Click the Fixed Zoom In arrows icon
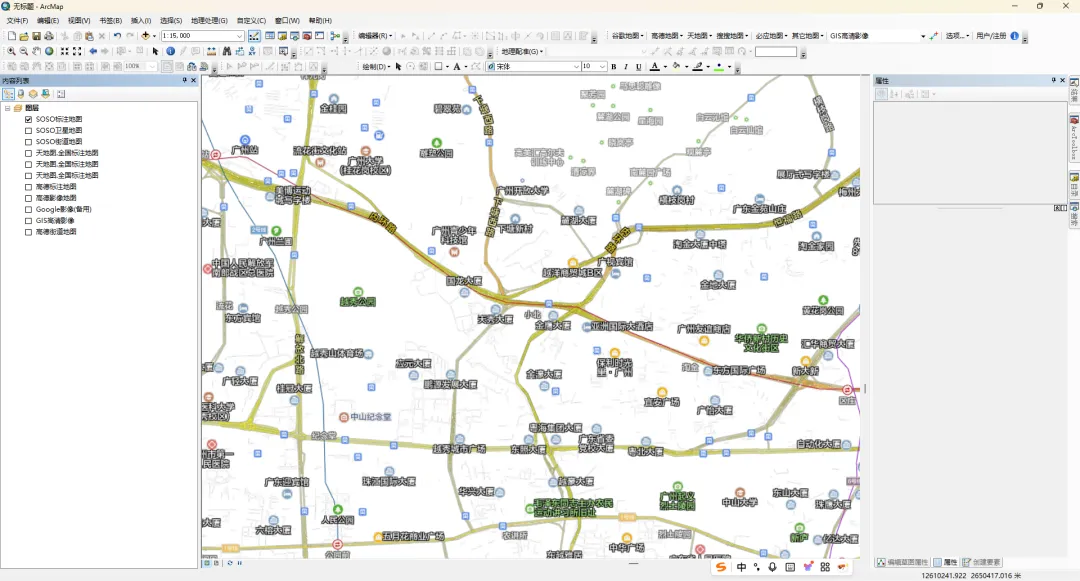 pos(65,51)
